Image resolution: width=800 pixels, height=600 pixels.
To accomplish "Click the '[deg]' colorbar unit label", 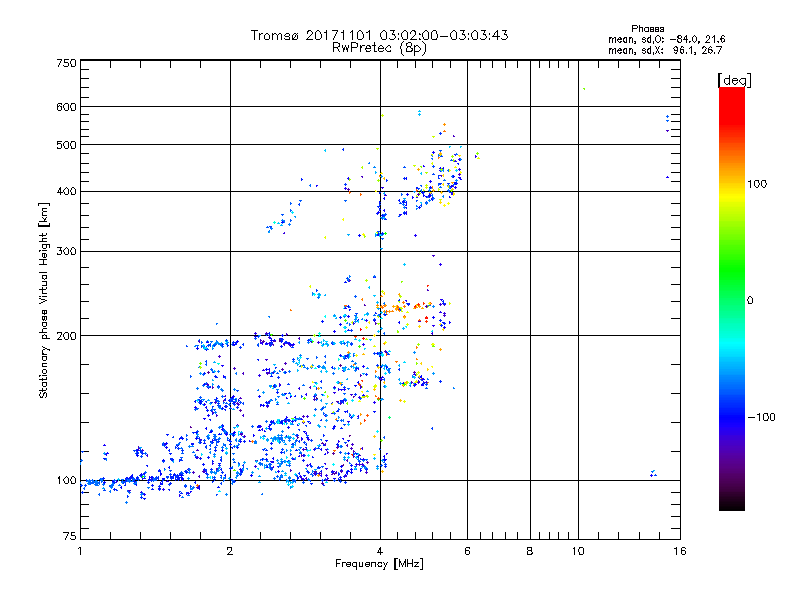I will tap(734, 80).
